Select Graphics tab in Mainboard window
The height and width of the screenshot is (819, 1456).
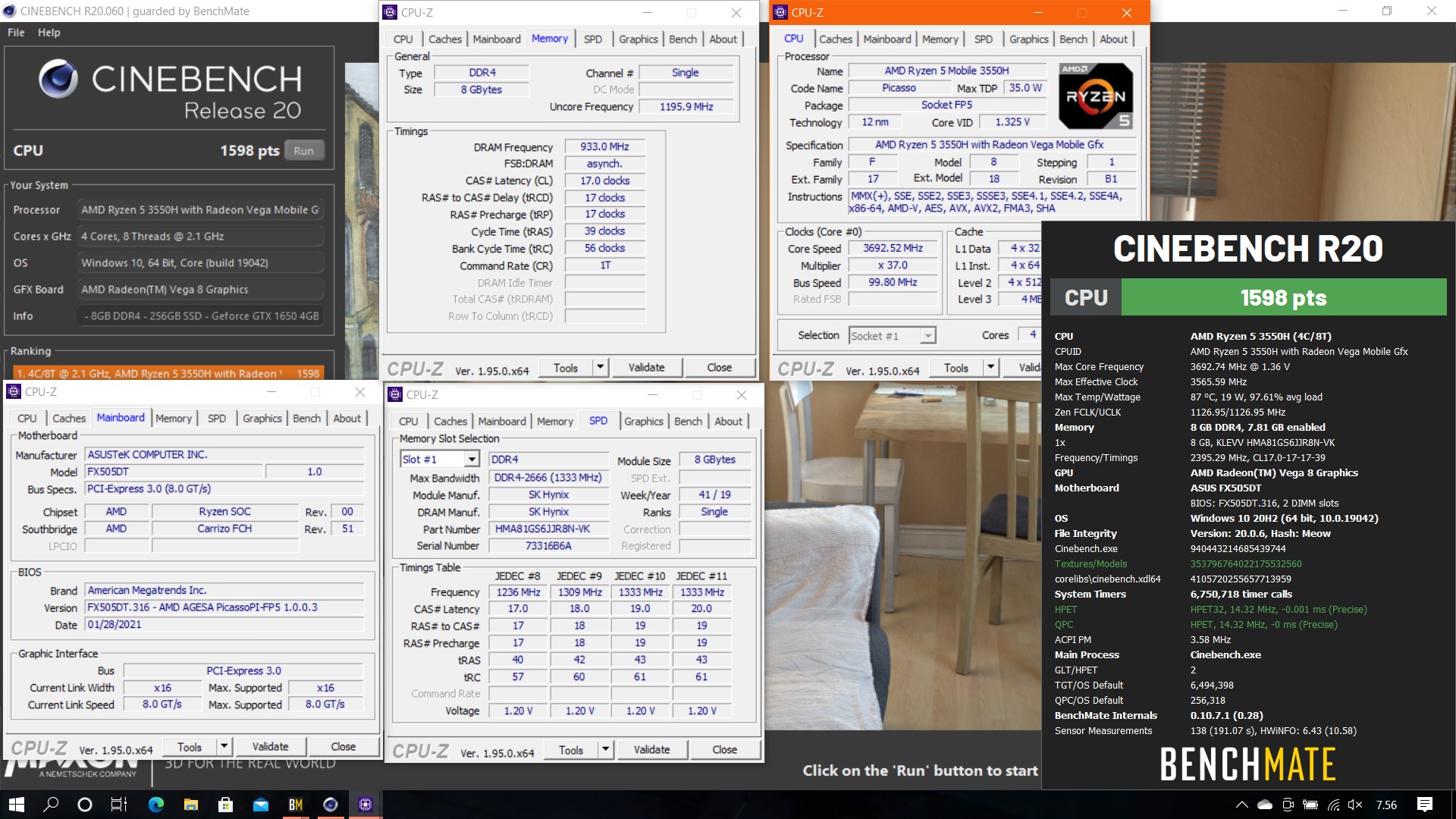pyautogui.click(x=262, y=419)
